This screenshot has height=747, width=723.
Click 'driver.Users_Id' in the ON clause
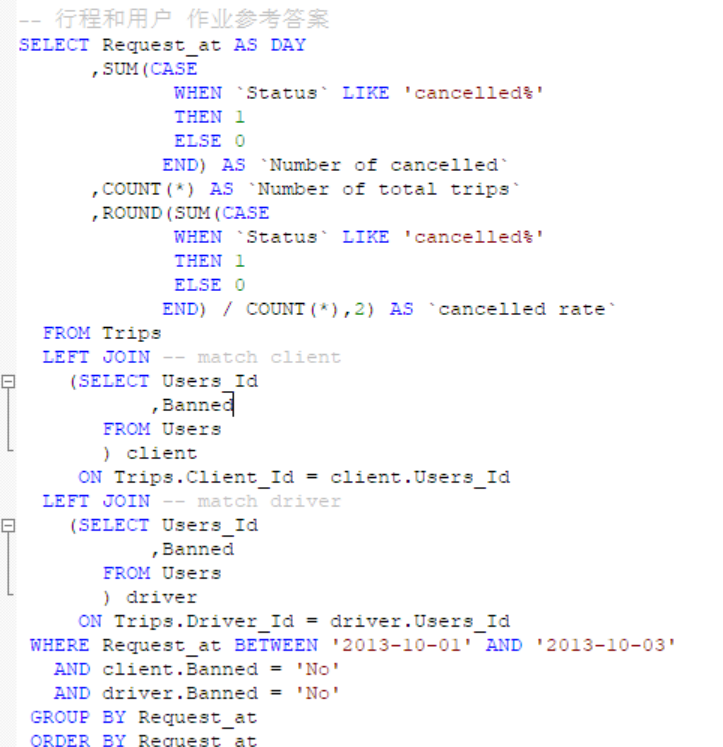[421, 621]
